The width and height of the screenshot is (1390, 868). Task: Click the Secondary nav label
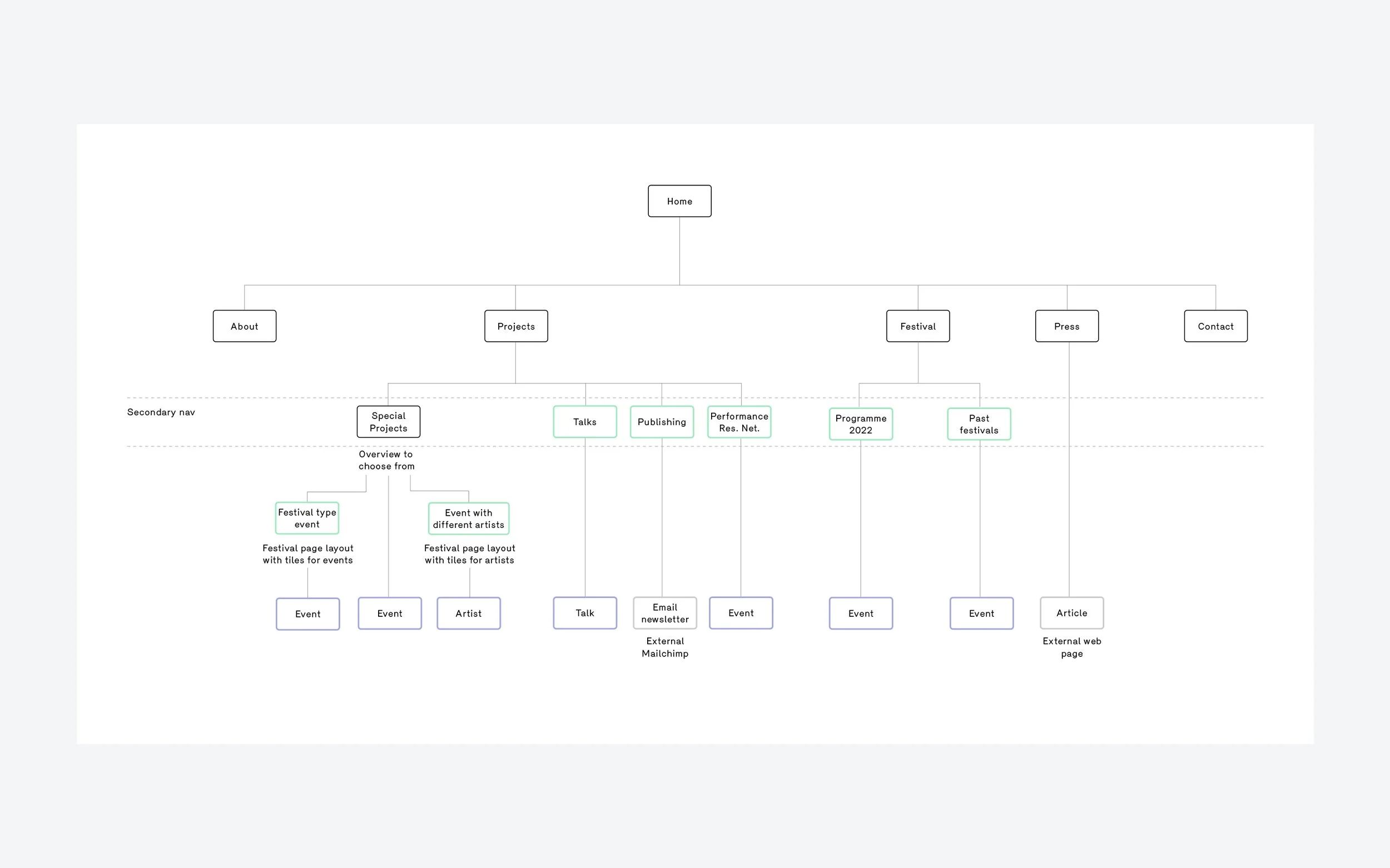161,412
